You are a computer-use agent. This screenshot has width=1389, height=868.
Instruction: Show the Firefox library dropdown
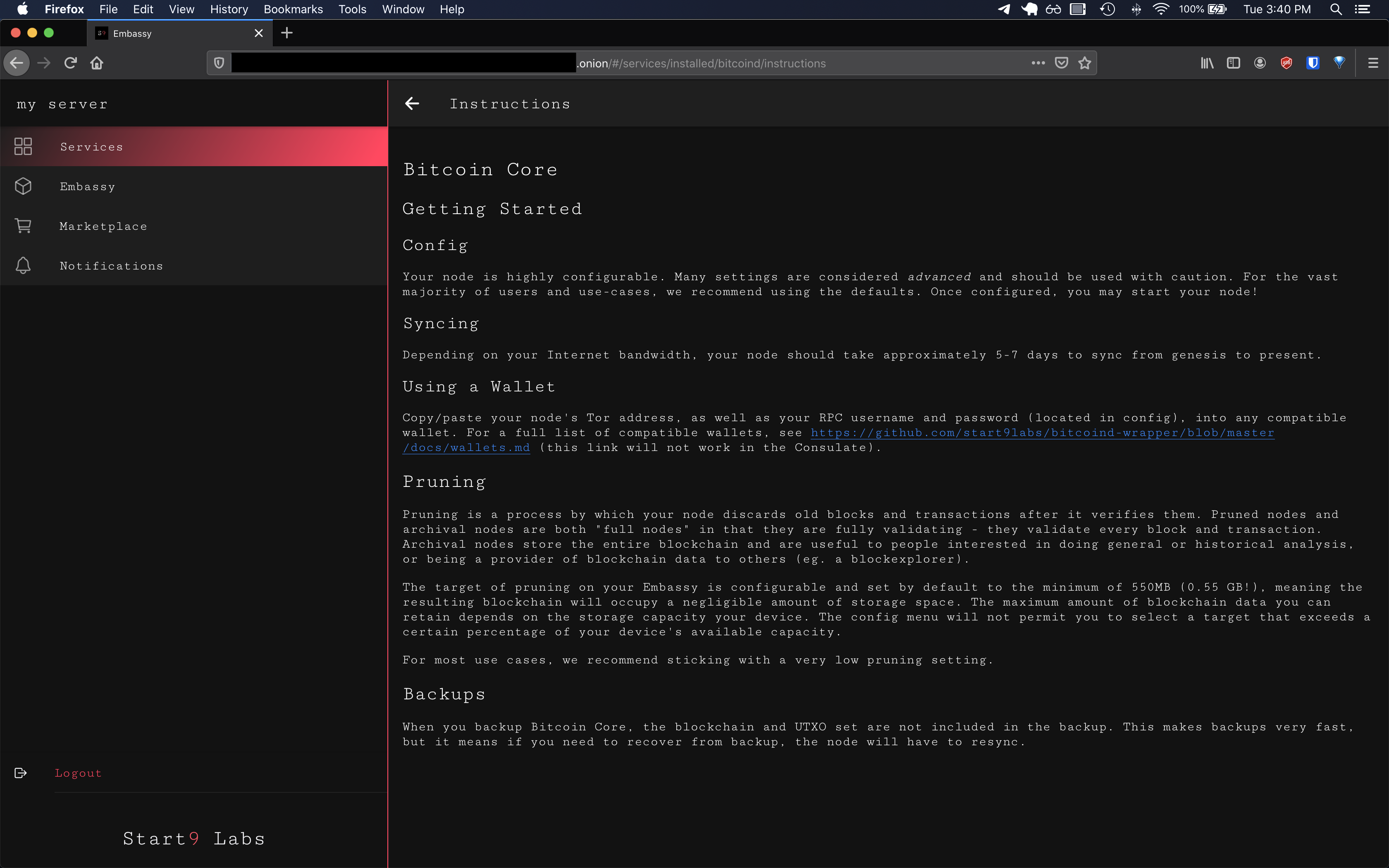(1207, 63)
